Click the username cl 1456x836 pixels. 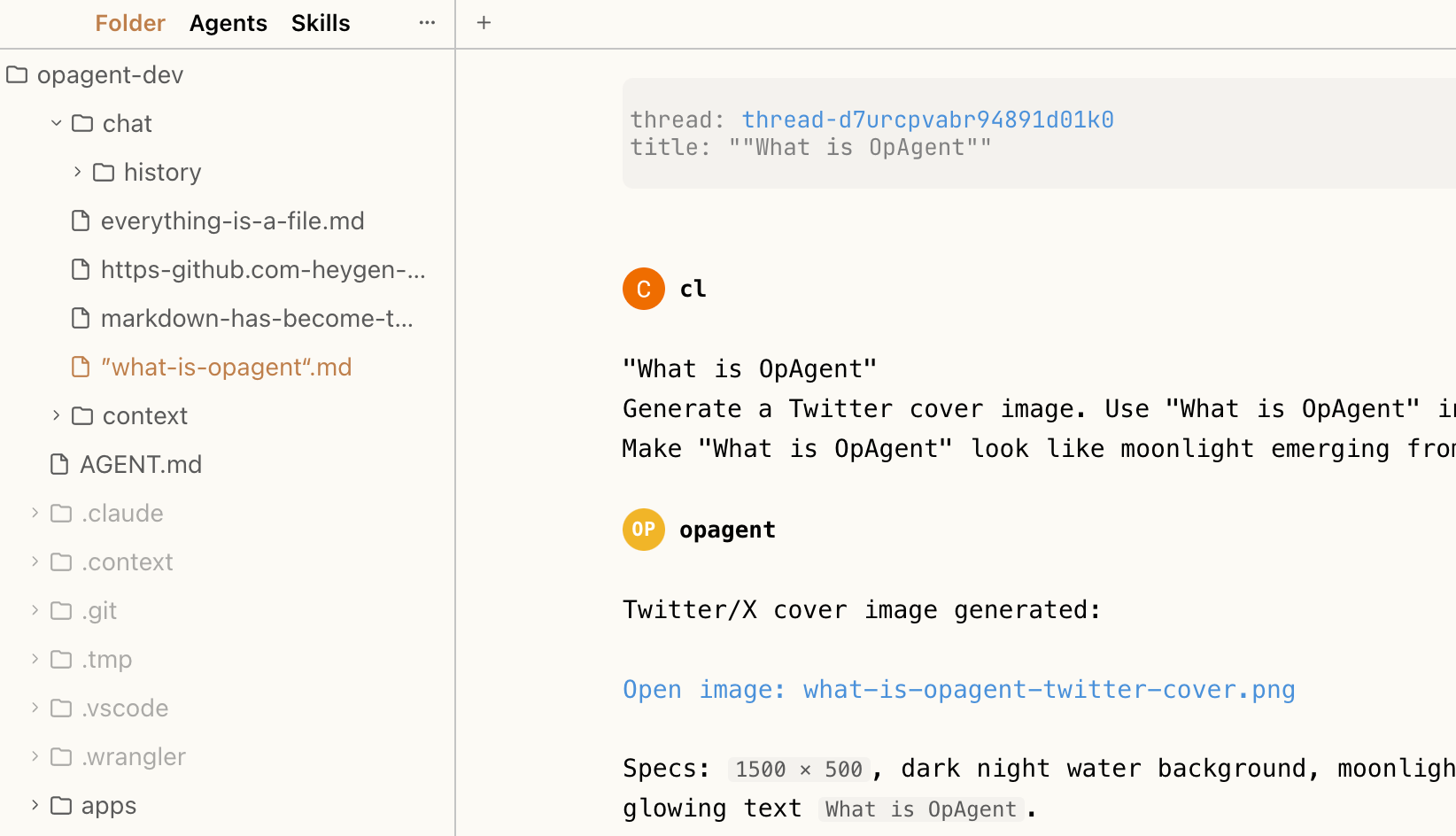pos(693,289)
